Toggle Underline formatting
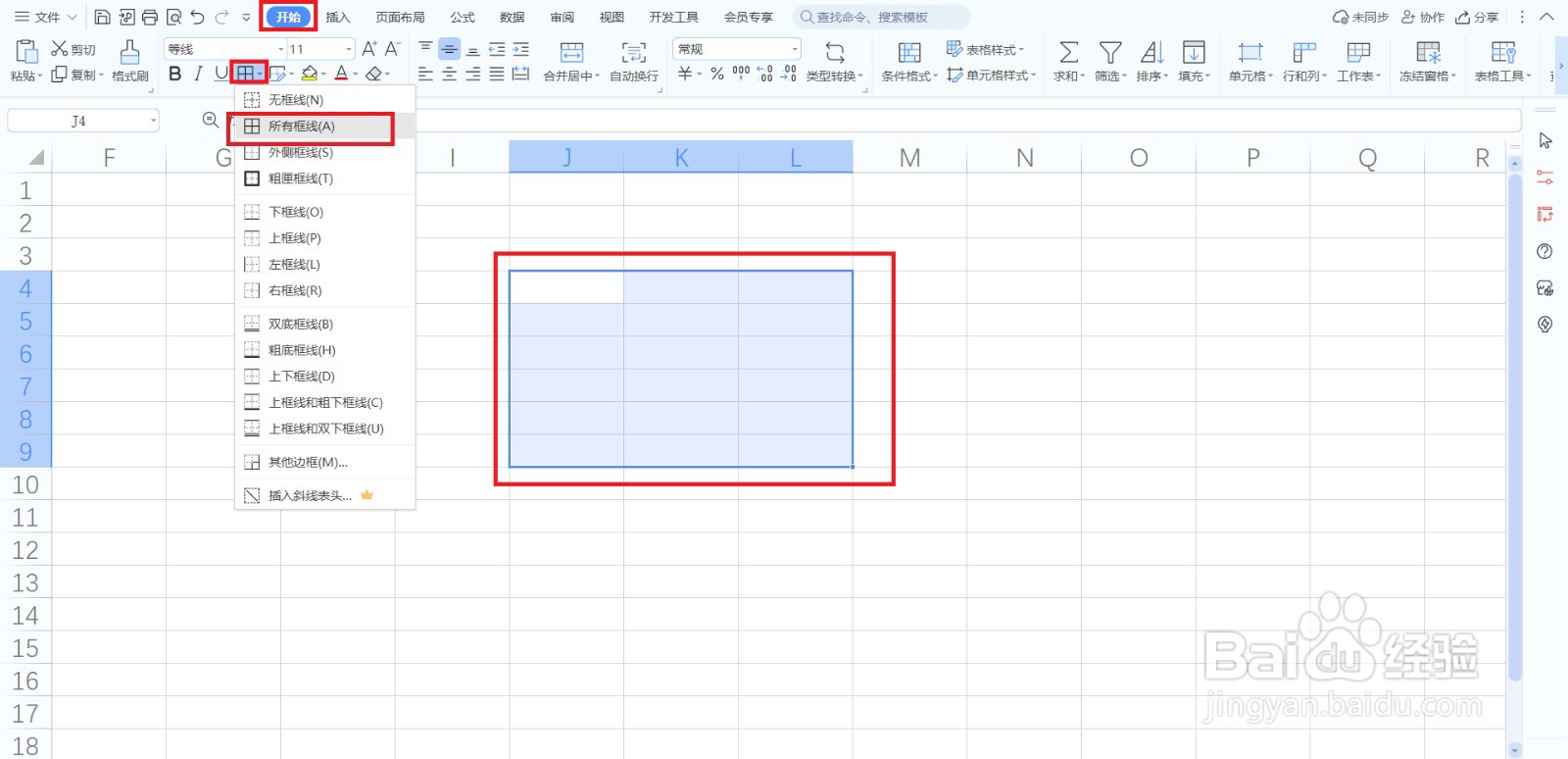 click(220, 74)
